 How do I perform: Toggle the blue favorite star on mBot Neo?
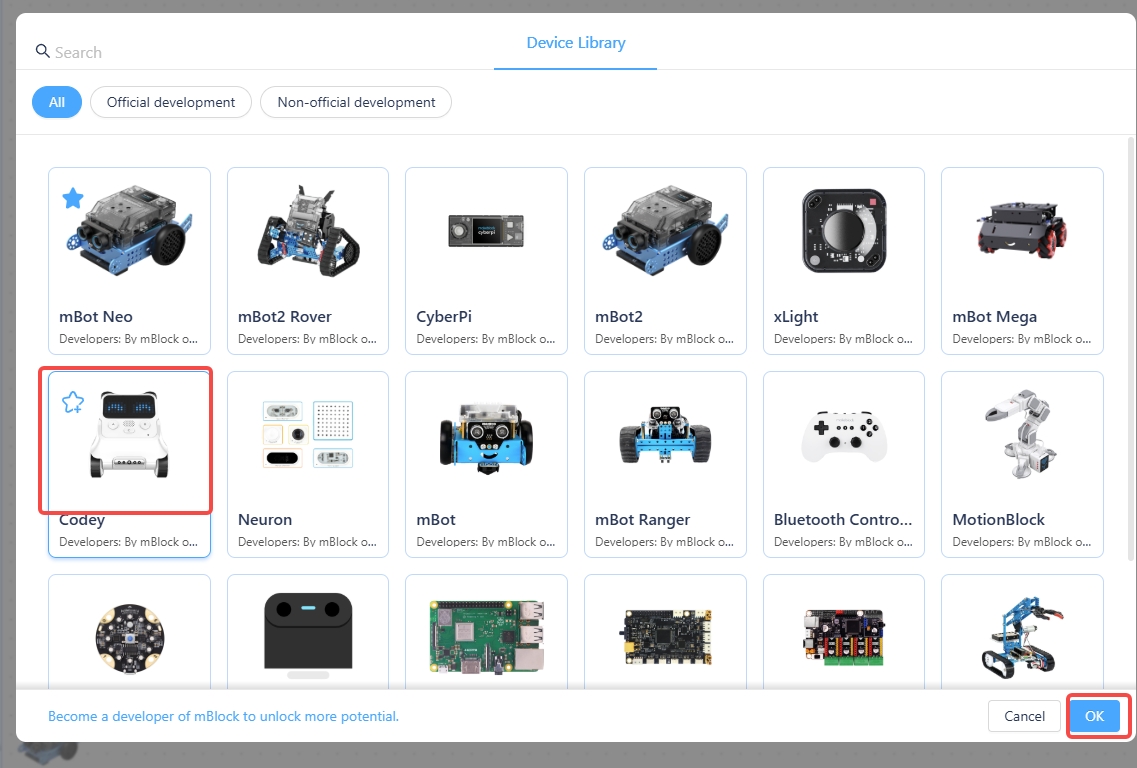[x=73, y=197]
